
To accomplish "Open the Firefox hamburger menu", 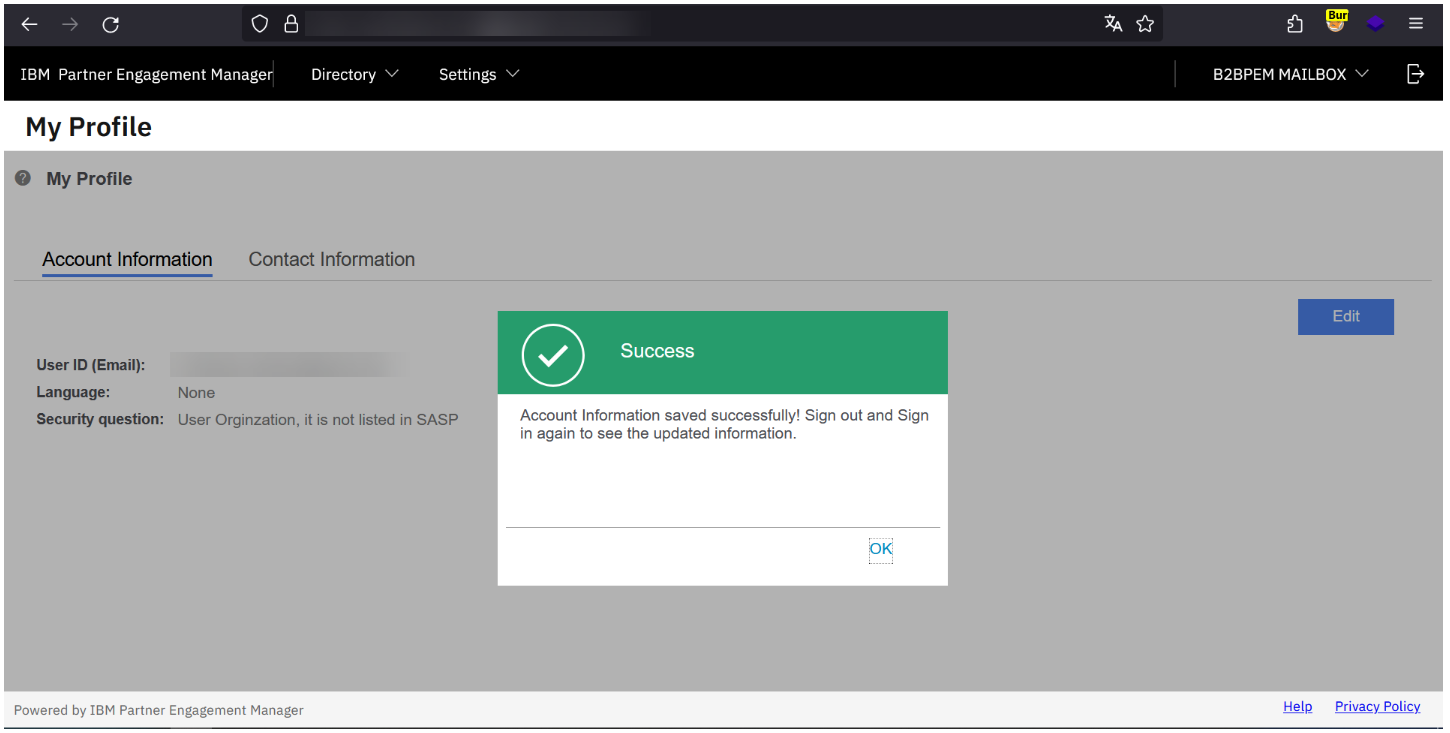I will [x=1416, y=24].
